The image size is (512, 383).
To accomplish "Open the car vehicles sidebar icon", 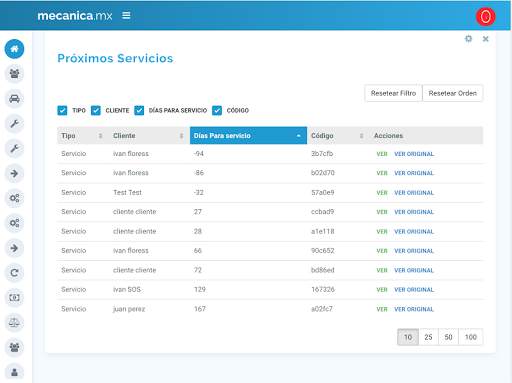I will click(x=14, y=99).
